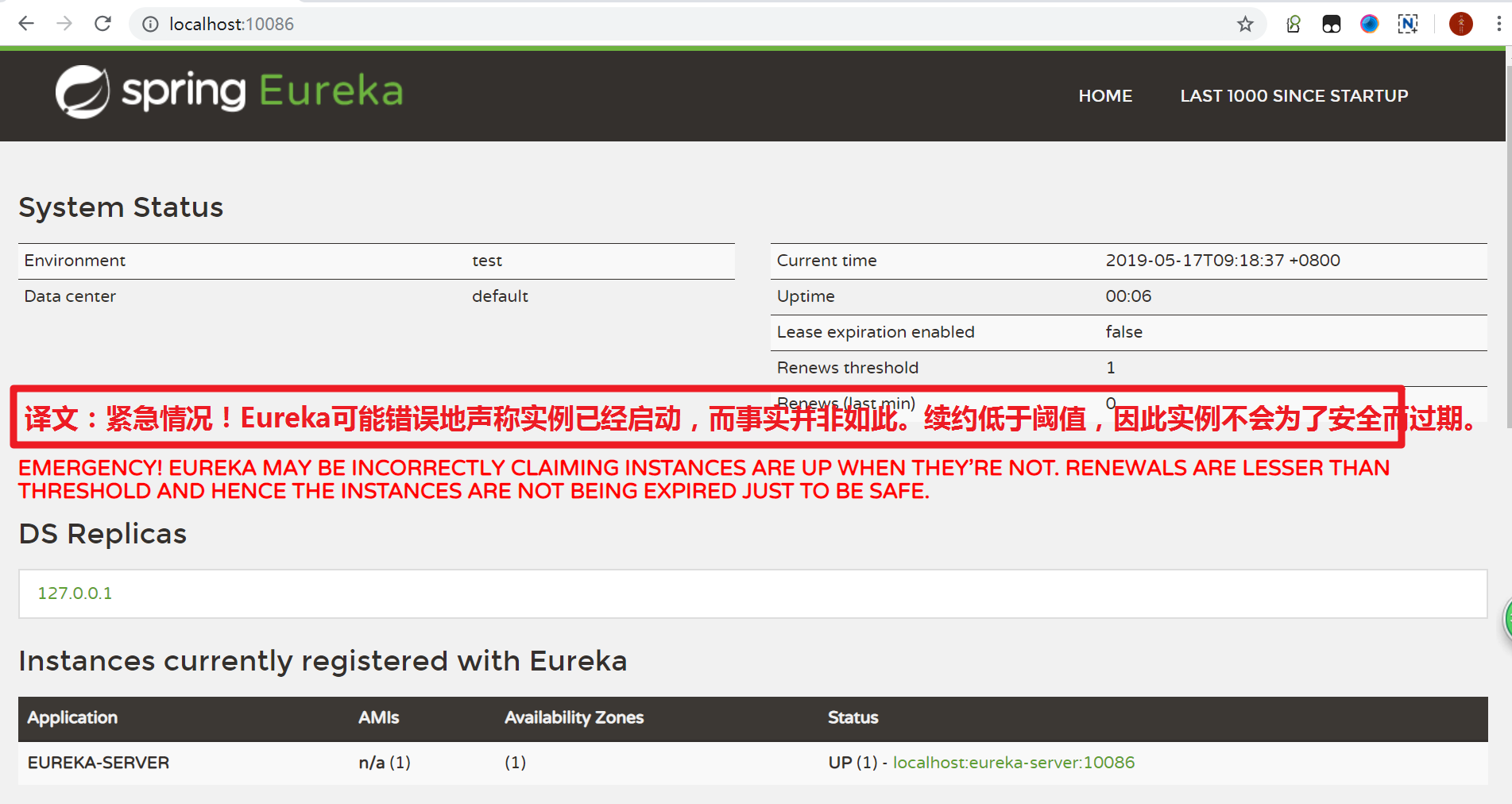
Task: Focus the address bar showing localhost:10086
Action: (x=636, y=25)
